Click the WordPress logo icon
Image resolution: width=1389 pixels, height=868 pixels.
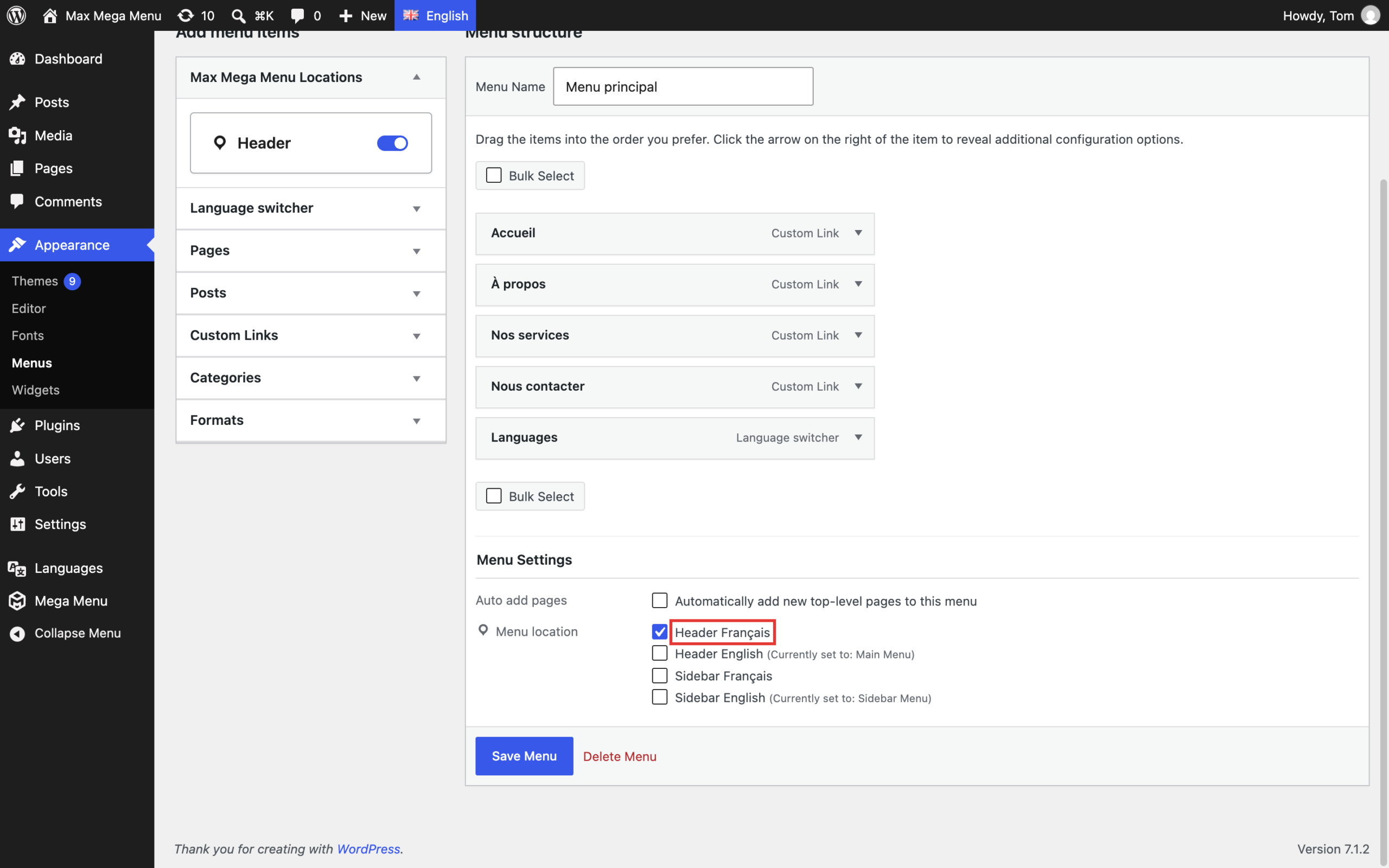(x=17, y=16)
